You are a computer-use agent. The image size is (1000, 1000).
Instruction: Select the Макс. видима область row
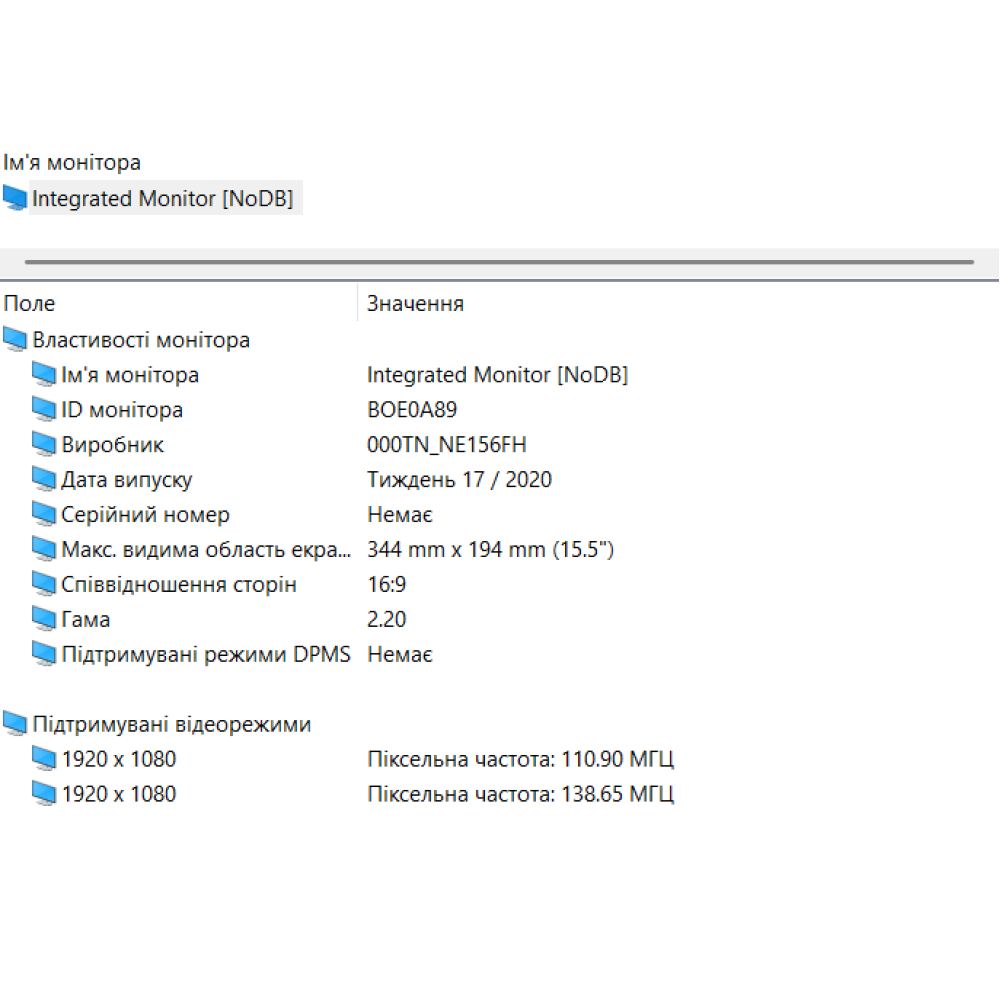coord(206,550)
